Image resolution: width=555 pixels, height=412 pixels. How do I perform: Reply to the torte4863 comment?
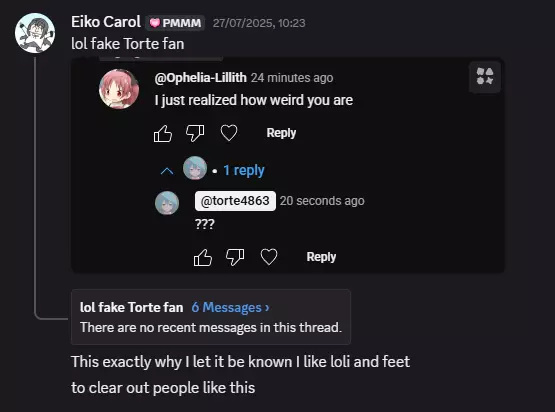pos(321,257)
